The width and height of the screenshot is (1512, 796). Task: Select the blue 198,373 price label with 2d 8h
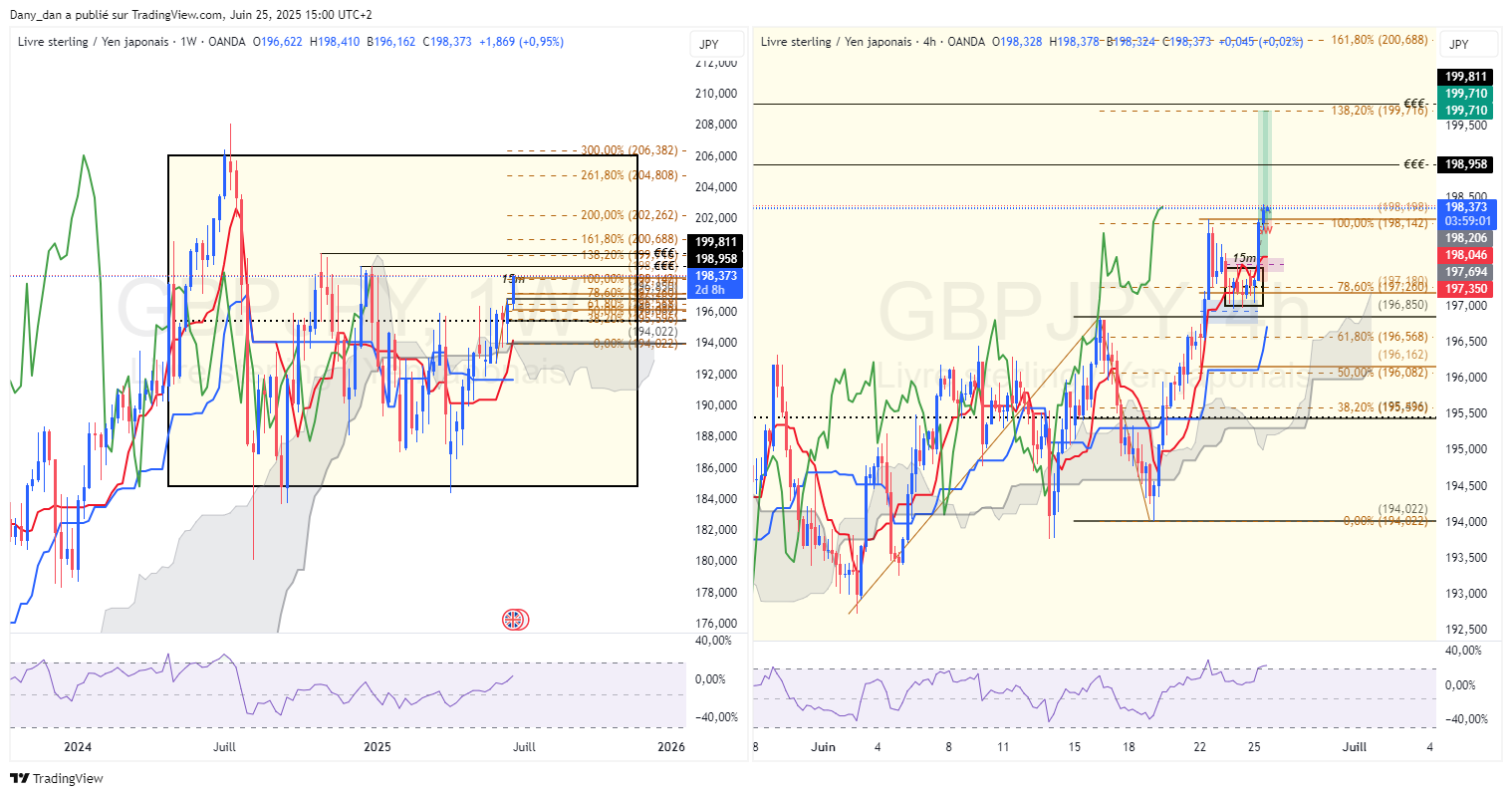(x=716, y=283)
